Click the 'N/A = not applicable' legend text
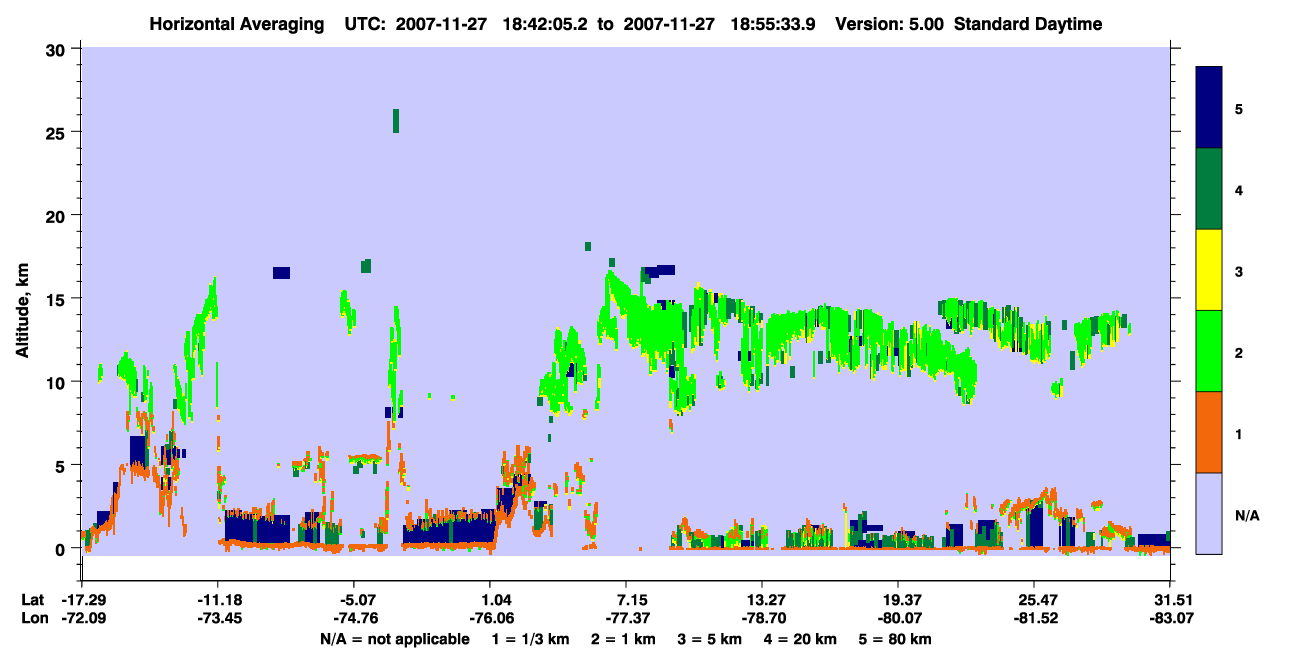This screenshot has width=1300, height=667. click(394, 639)
